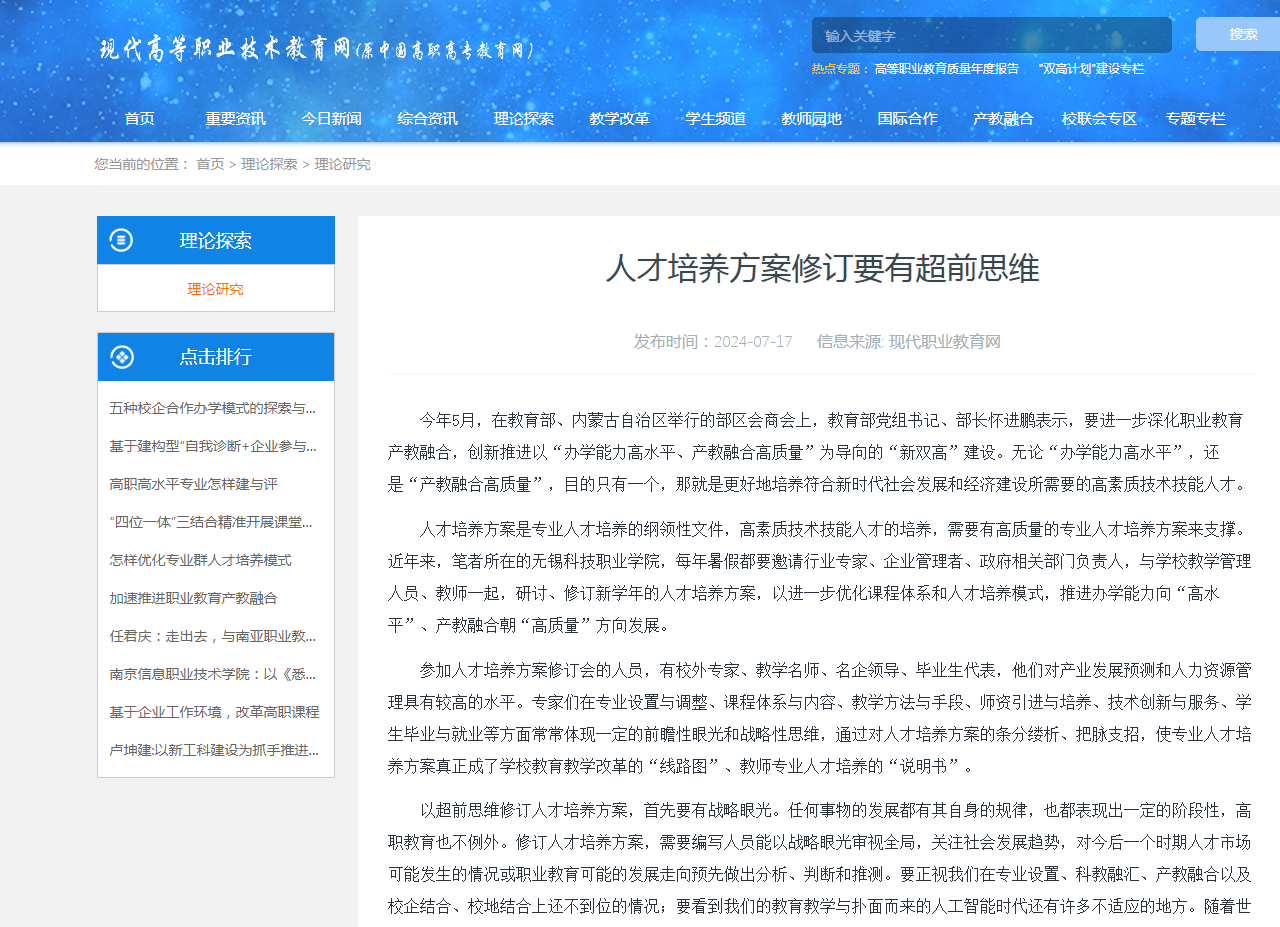
Task: Click 理论探索 in the breadcrumb trail
Action: 269,164
